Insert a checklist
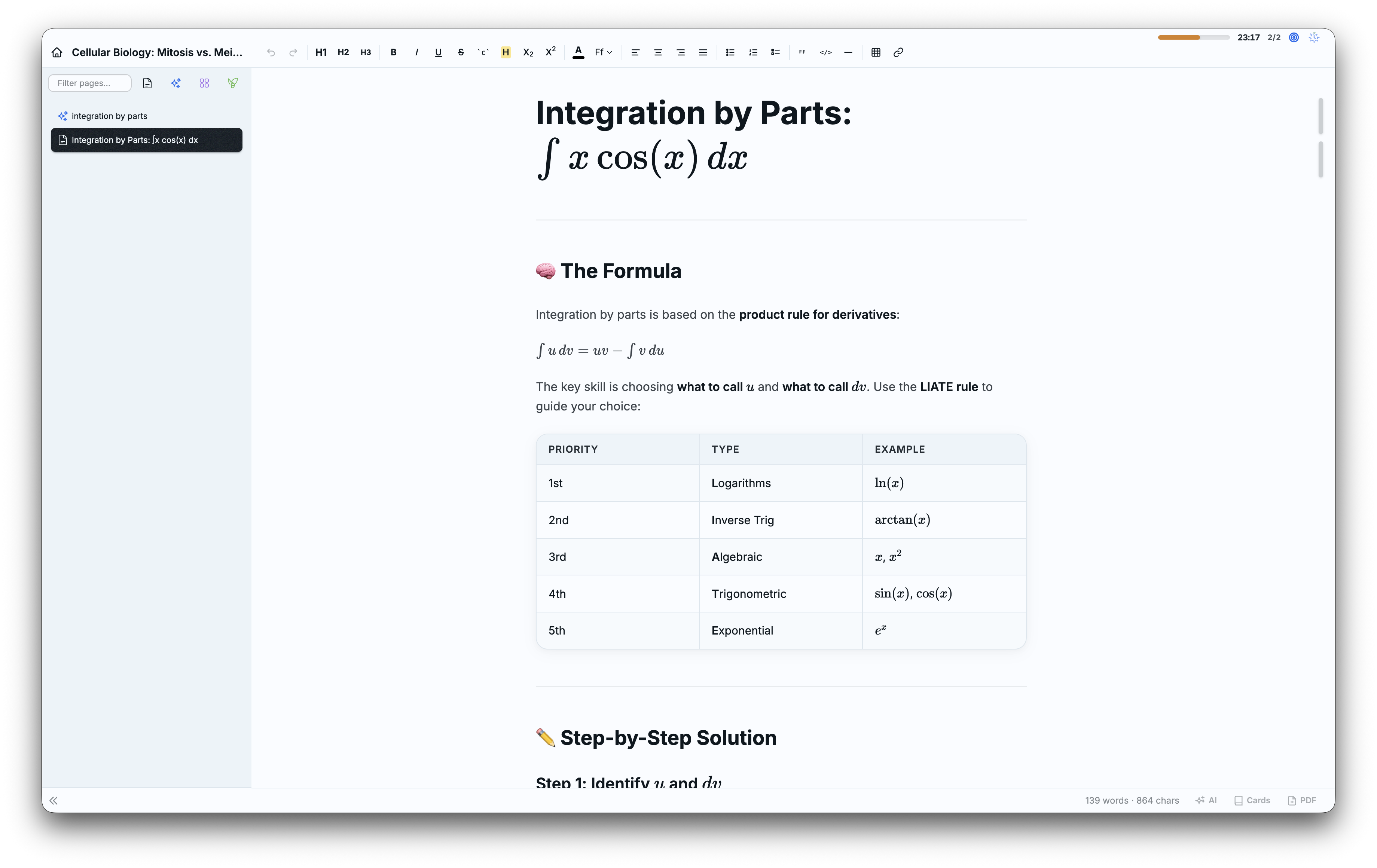 pos(775,52)
